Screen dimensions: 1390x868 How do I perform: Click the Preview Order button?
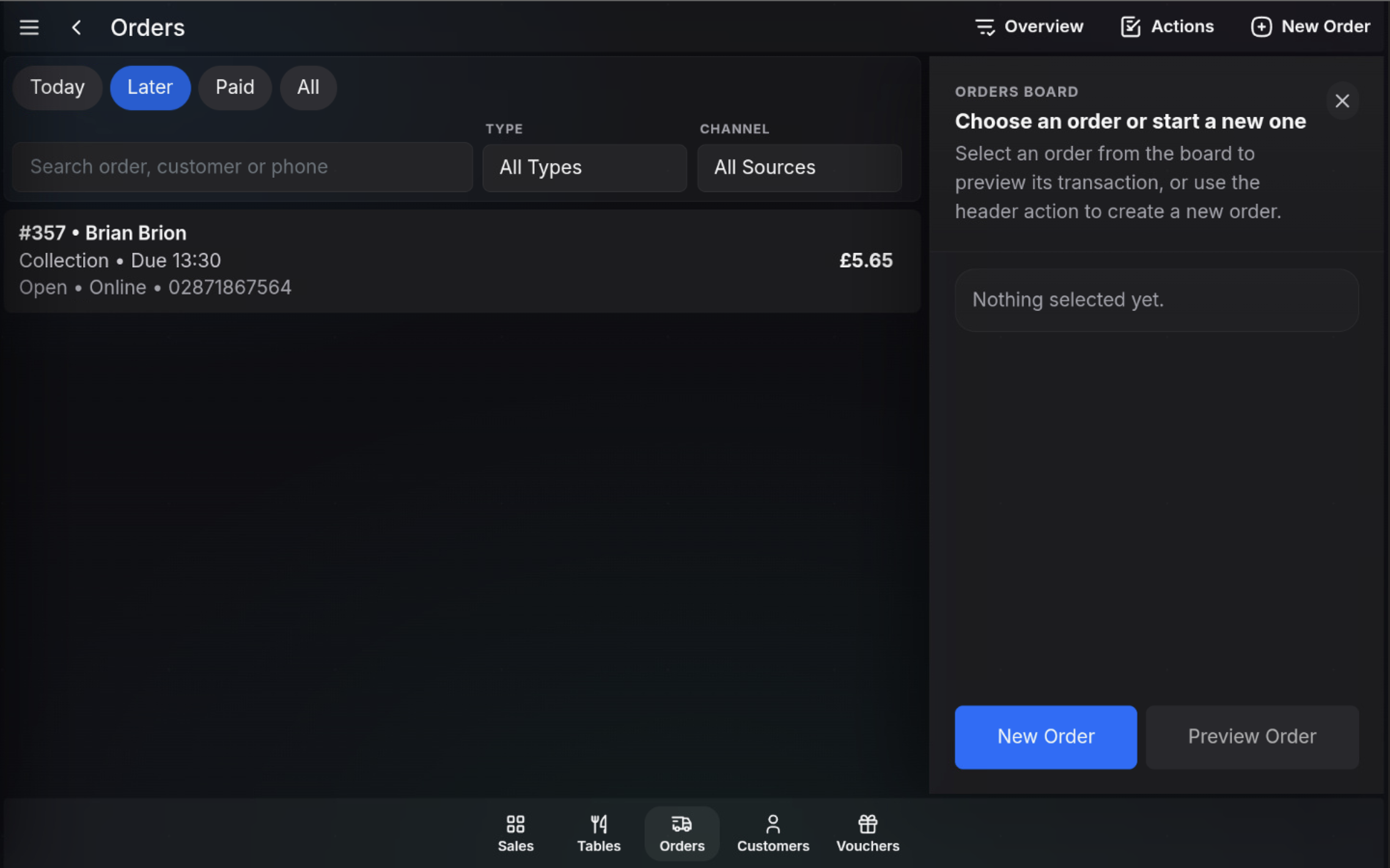pyautogui.click(x=1252, y=737)
